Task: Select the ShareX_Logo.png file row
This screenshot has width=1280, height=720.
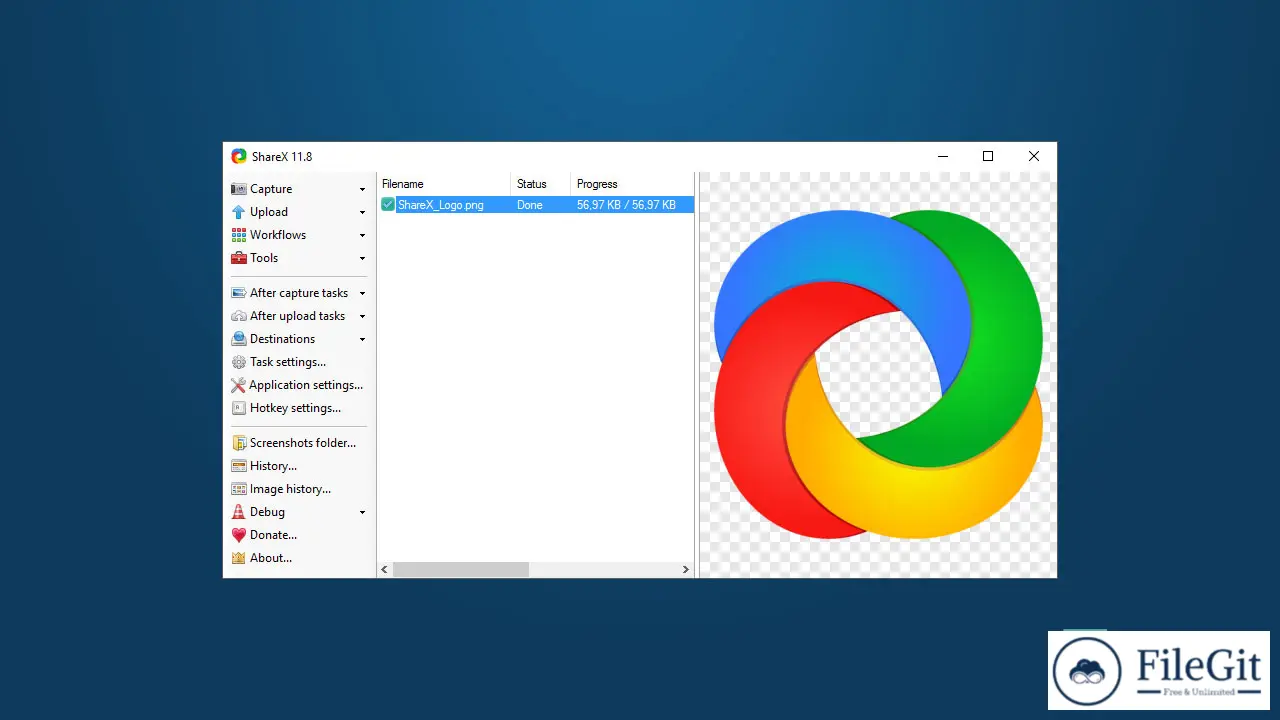Action: coord(536,204)
